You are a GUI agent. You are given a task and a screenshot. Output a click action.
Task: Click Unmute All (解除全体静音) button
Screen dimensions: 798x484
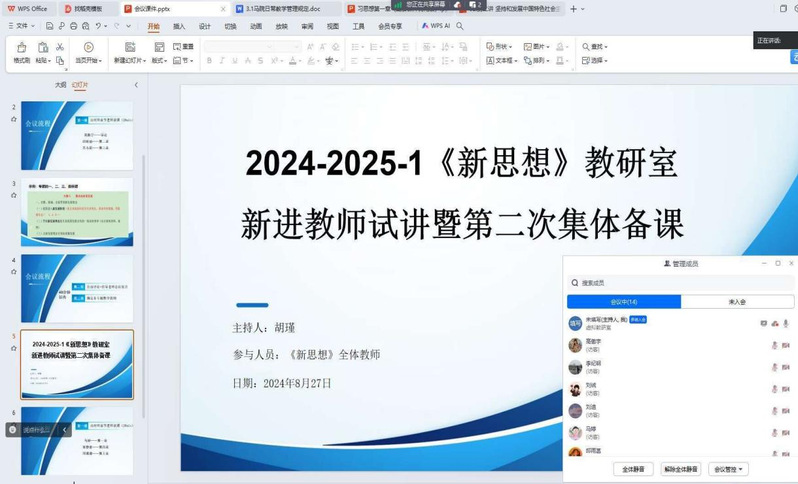[680, 468]
